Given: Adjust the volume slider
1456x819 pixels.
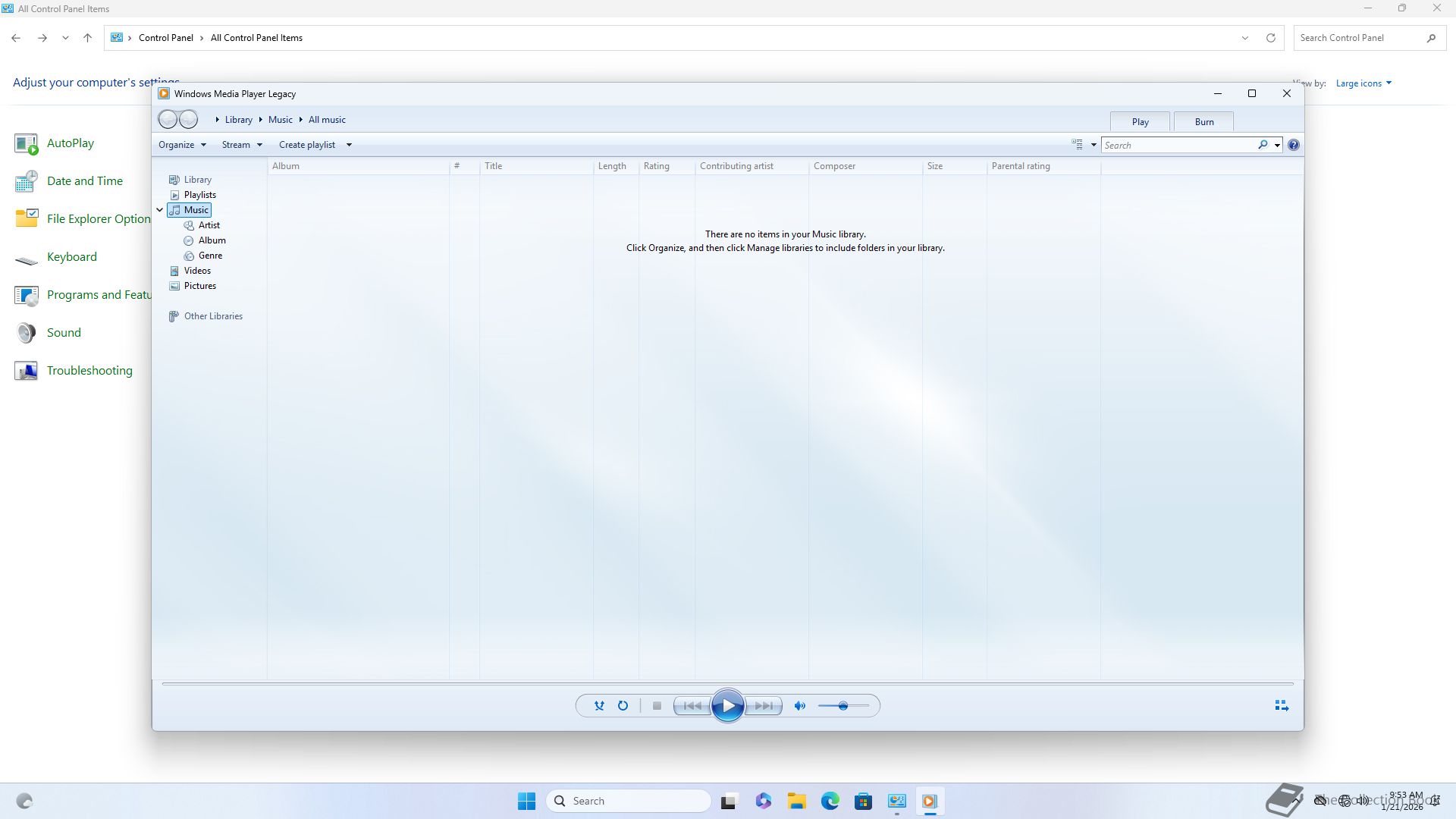Looking at the screenshot, I should point(843,706).
